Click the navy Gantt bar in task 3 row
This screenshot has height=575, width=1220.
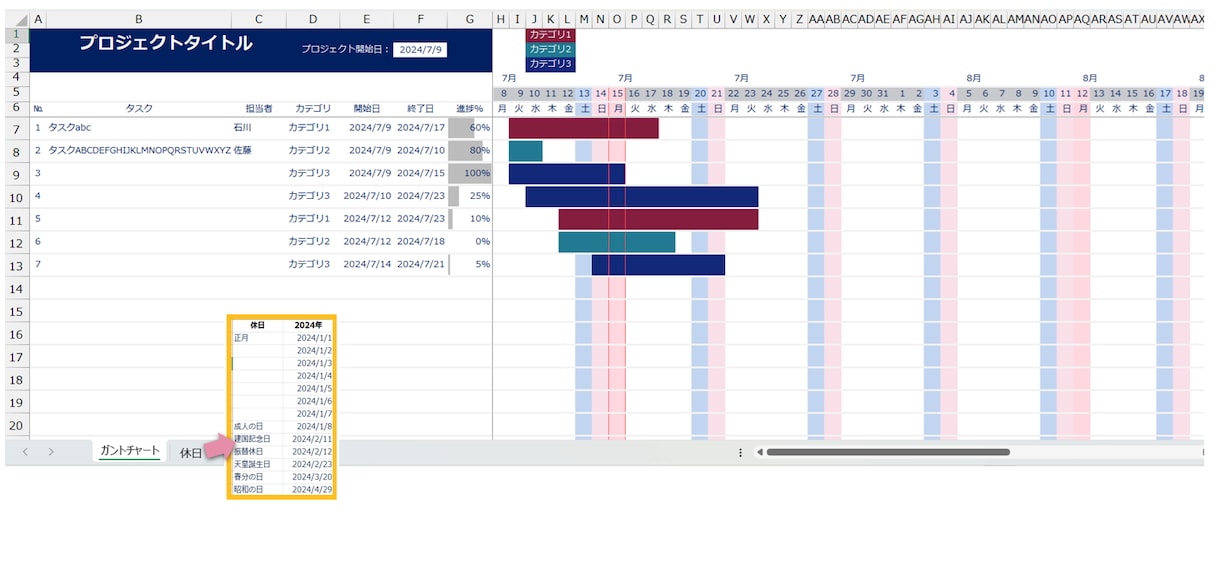click(x=567, y=174)
